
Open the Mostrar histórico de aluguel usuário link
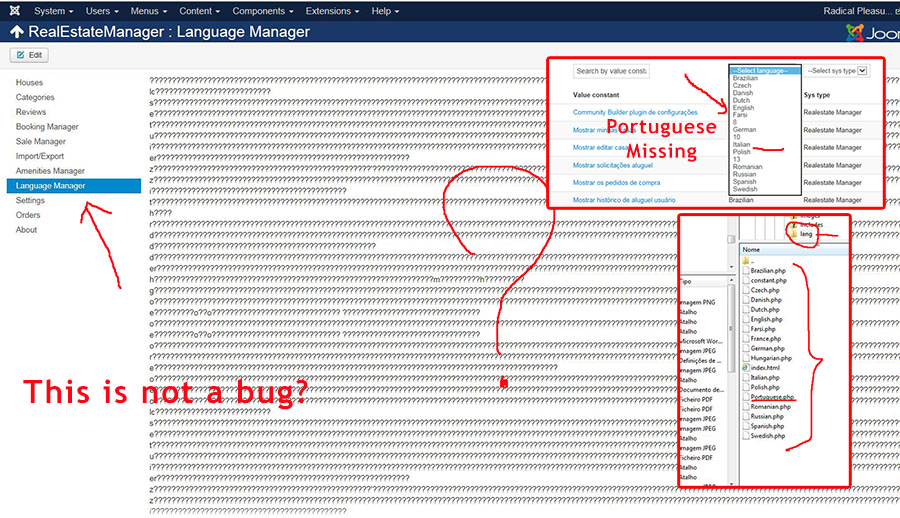pos(624,200)
